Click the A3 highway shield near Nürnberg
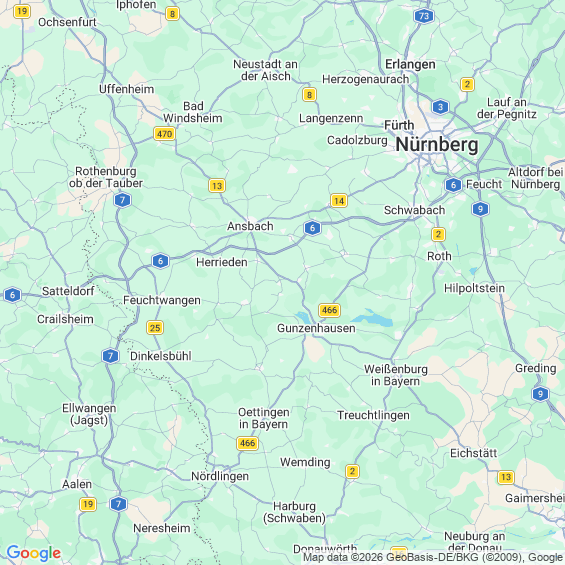Viewport: 565px width, 565px height. (440, 107)
